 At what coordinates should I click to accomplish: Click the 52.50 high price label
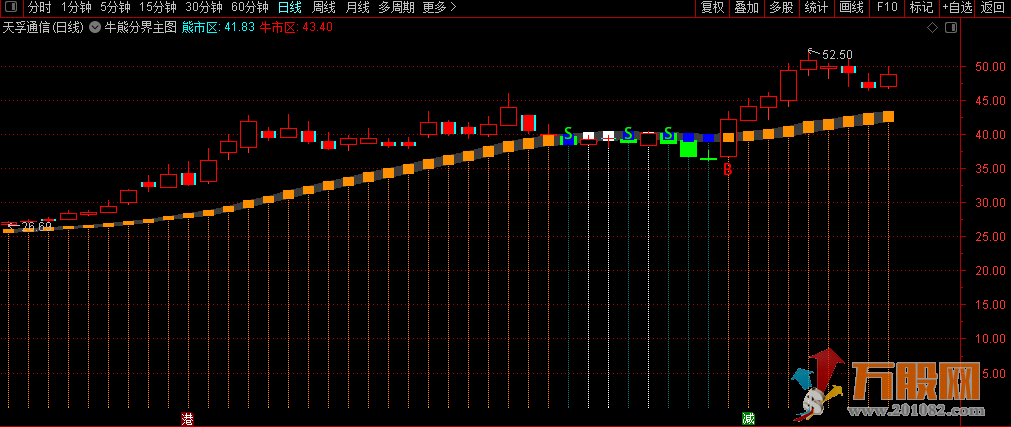tap(837, 55)
